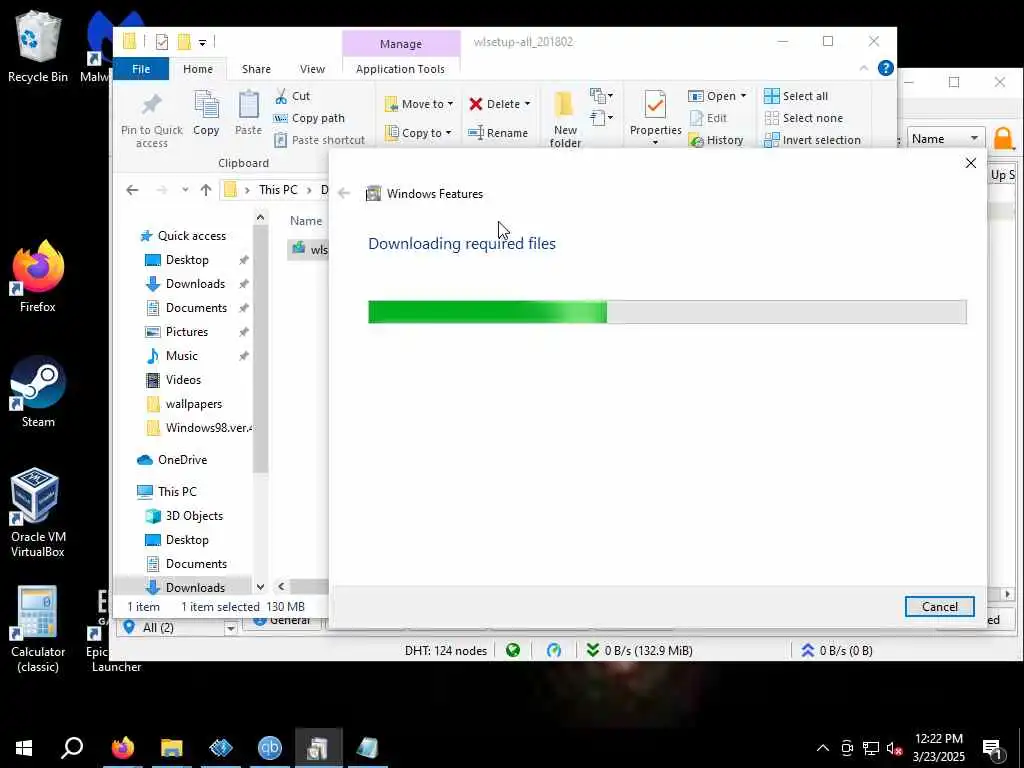This screenshot has height=768, width=1024.
Task: Open Oracle VM VirtualBox desktop shortcut
Action: (x=37, y=513)
